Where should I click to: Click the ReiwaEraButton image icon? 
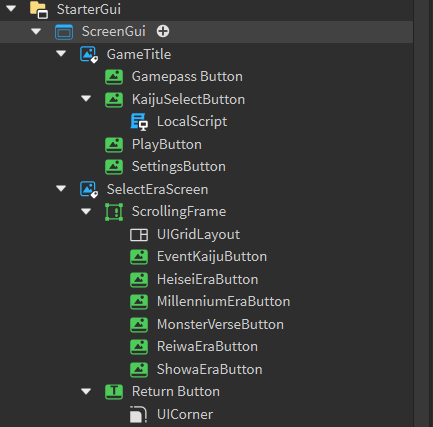pos(139,347)
